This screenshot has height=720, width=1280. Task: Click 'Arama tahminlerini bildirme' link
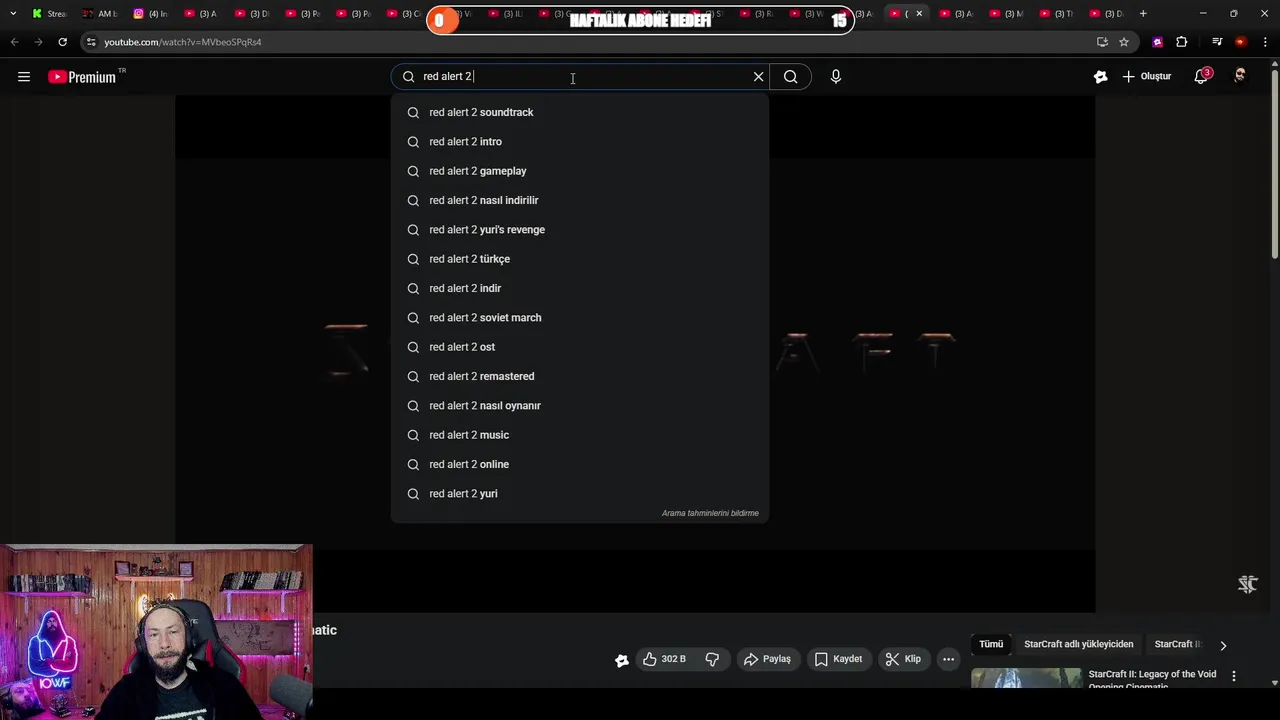710,513
